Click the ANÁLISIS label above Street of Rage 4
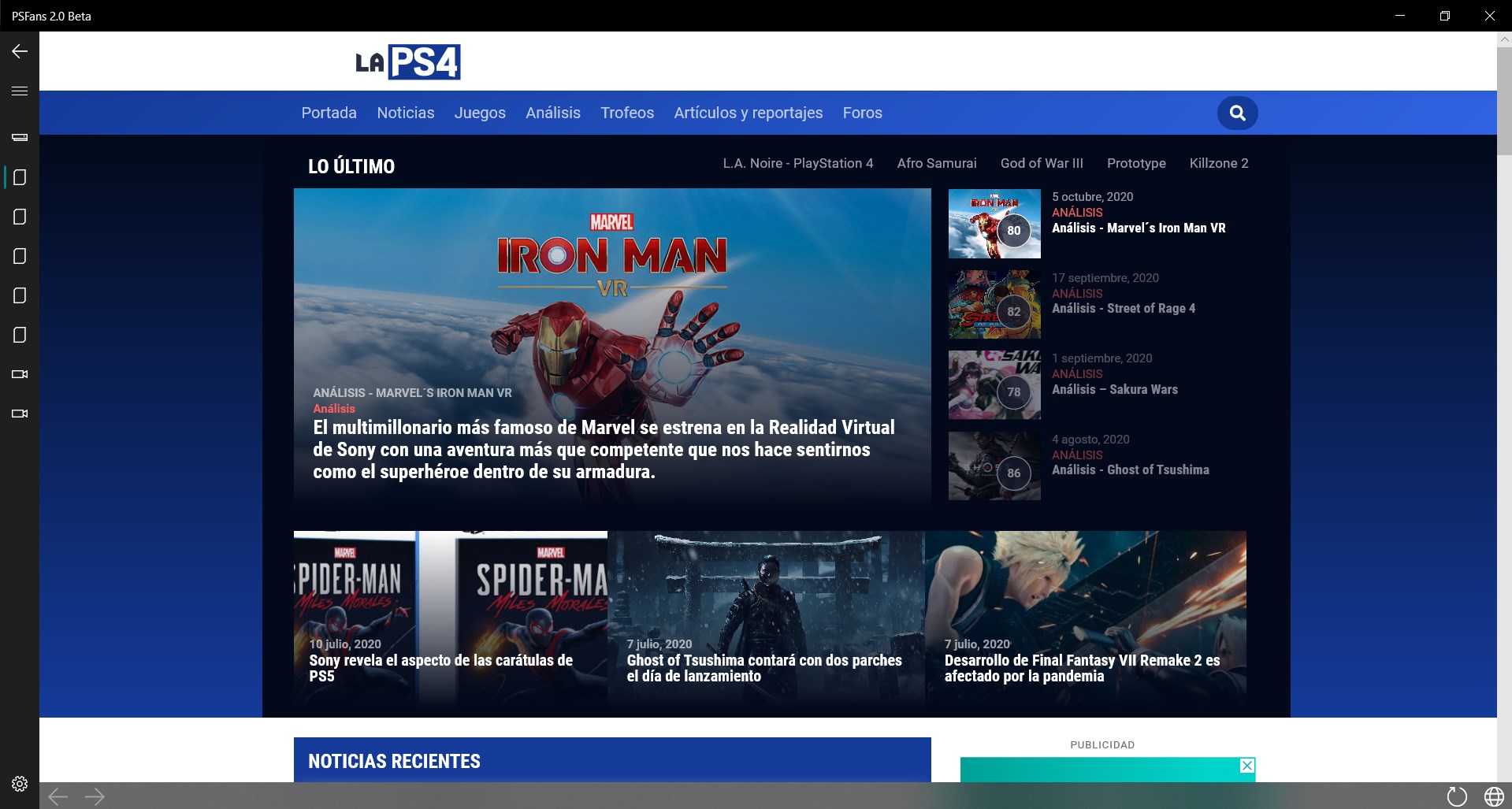 pyautogui.click(x=1077, y=293)
